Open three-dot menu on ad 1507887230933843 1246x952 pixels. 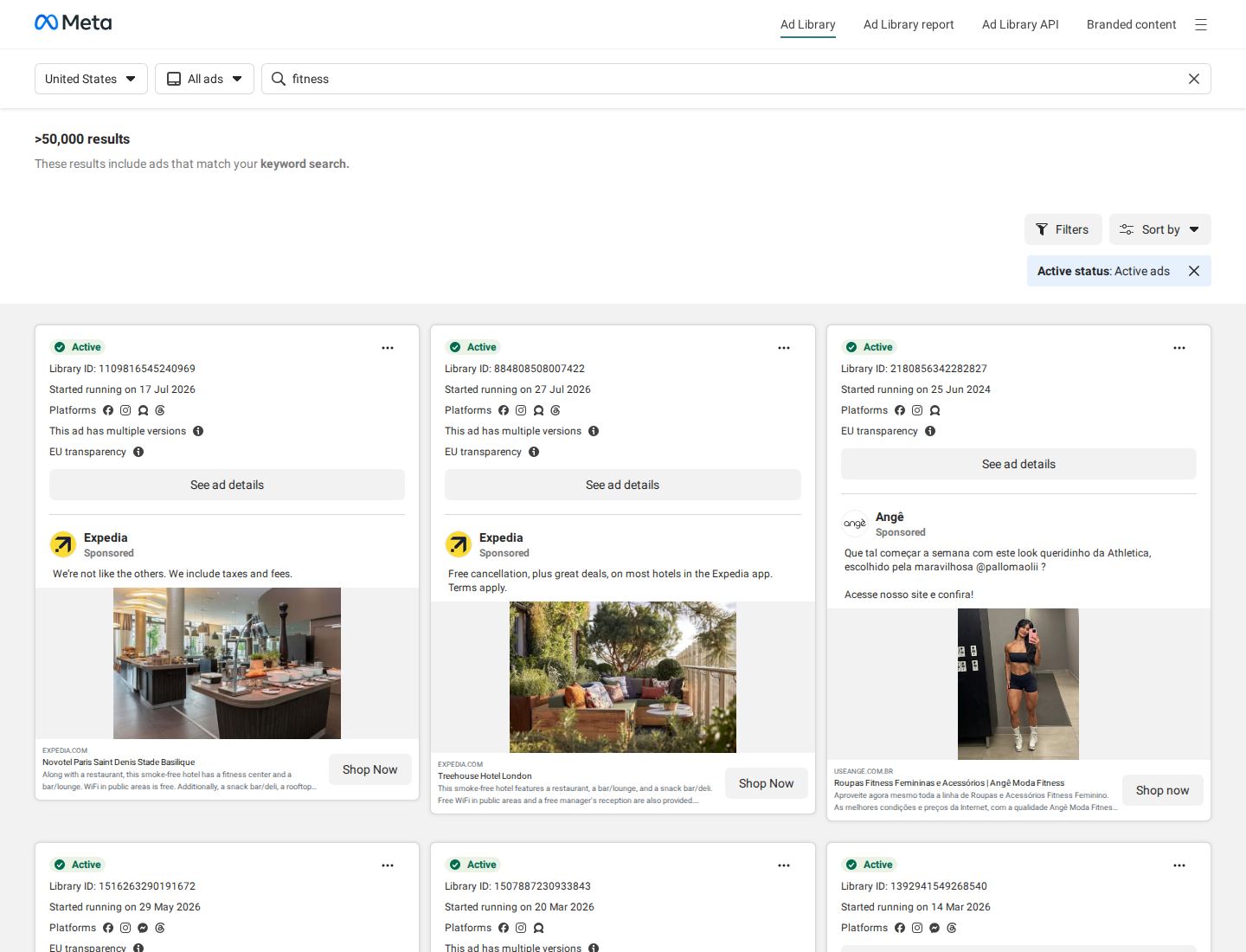click(784, 865)
